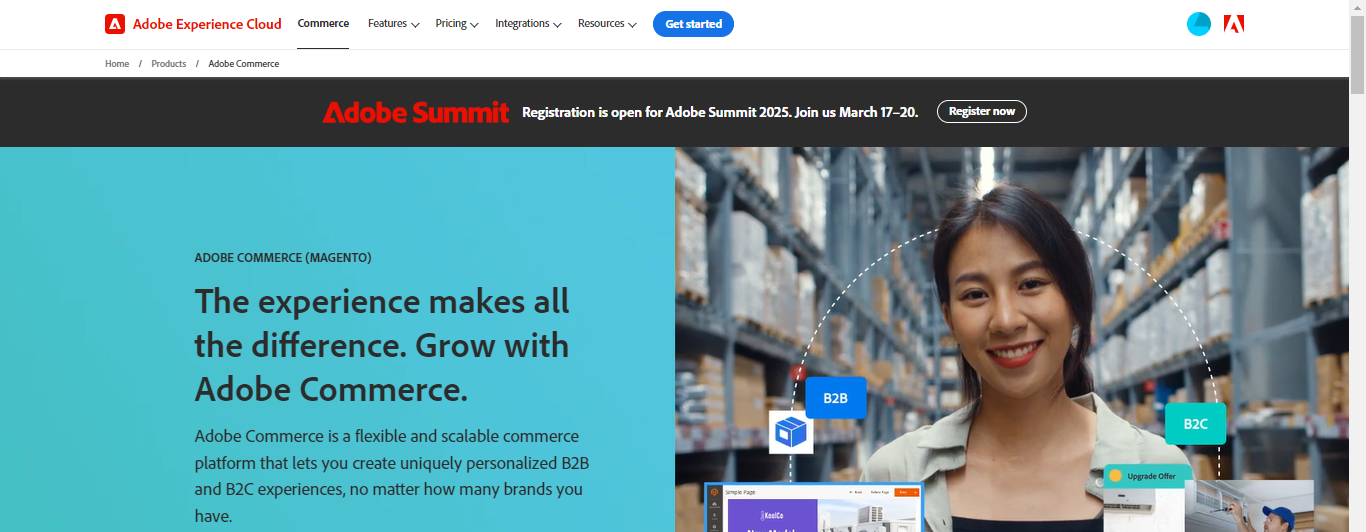Select the B2B blue badge
The image size is (1366, 532).
836,398
